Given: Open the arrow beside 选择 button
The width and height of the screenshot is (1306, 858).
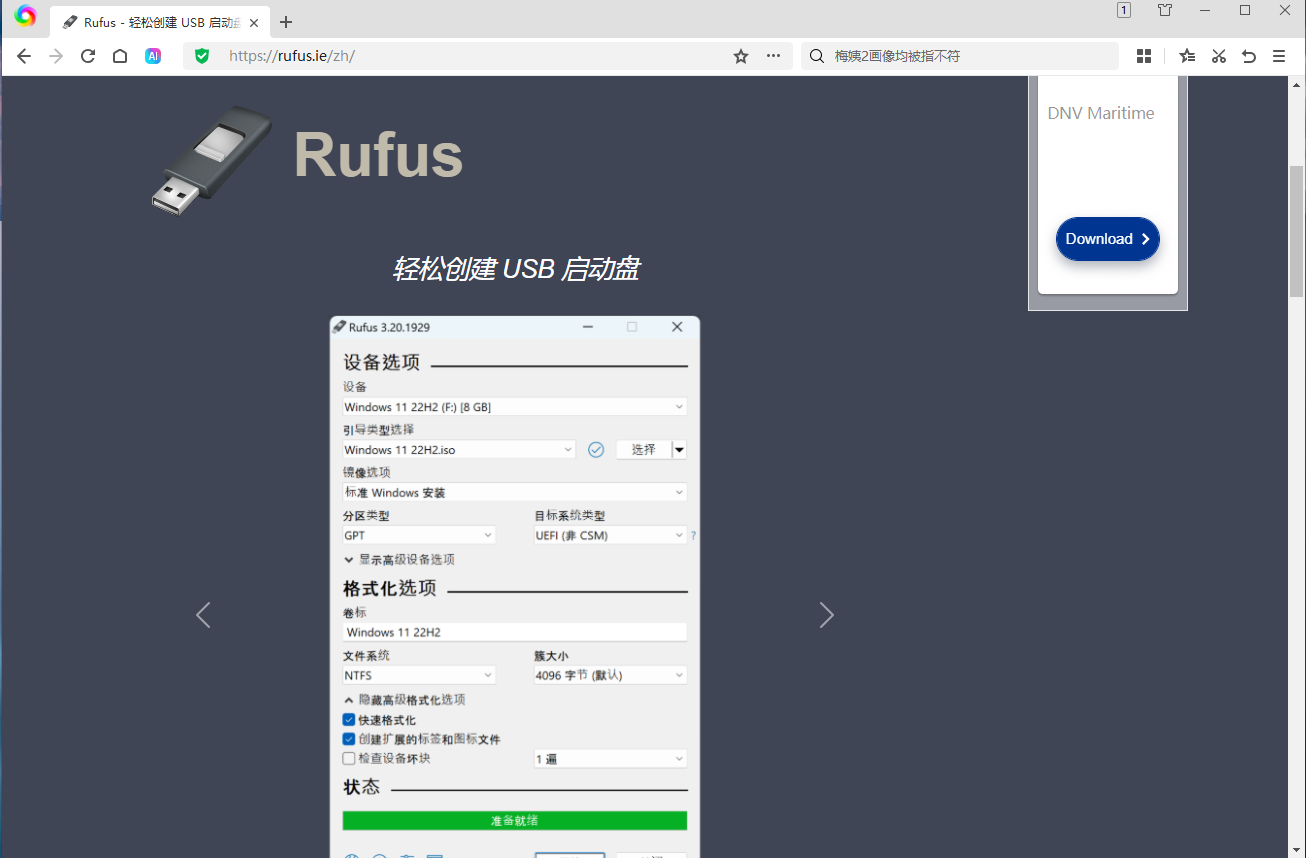Looking at the screenshot, I should point(680,450).
